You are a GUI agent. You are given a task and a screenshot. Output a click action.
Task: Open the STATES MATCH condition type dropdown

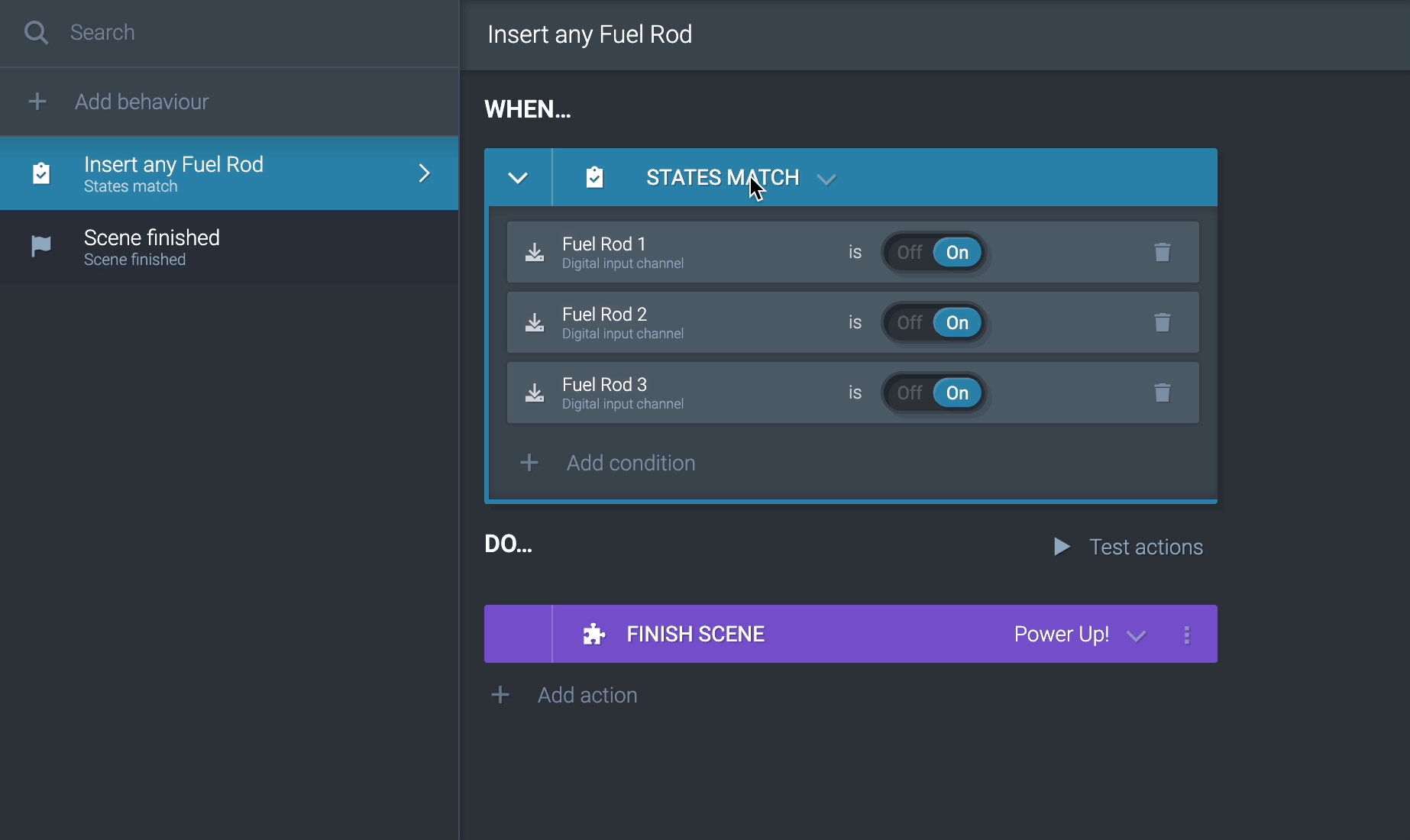(x=826, y=179)
